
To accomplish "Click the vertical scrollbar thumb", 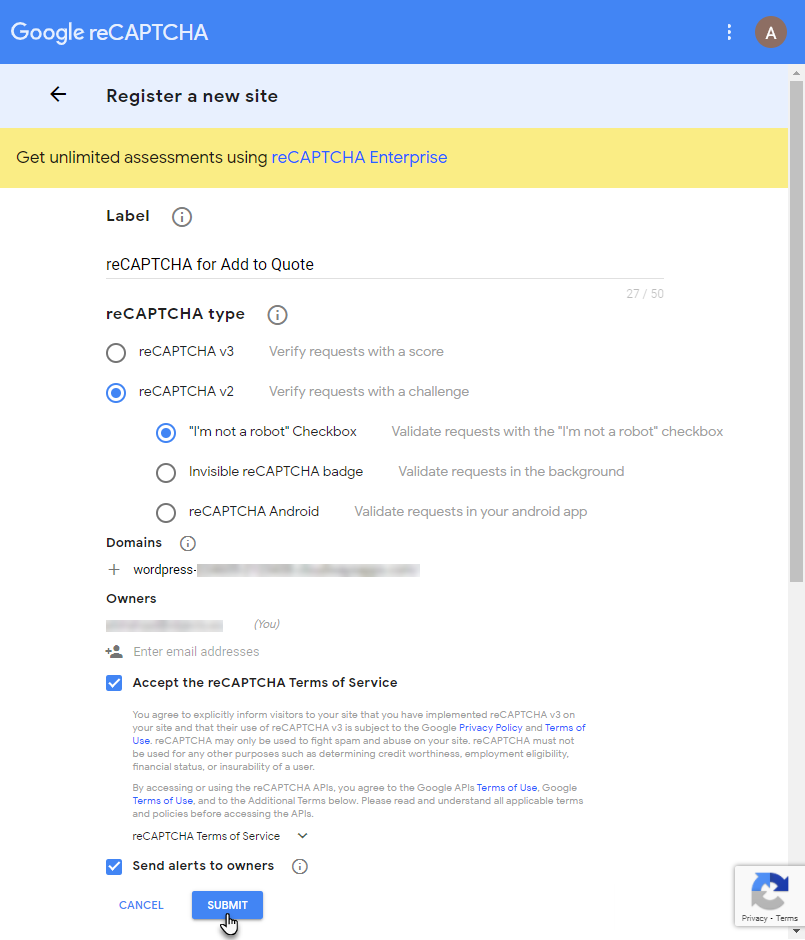I will point(796,332).
